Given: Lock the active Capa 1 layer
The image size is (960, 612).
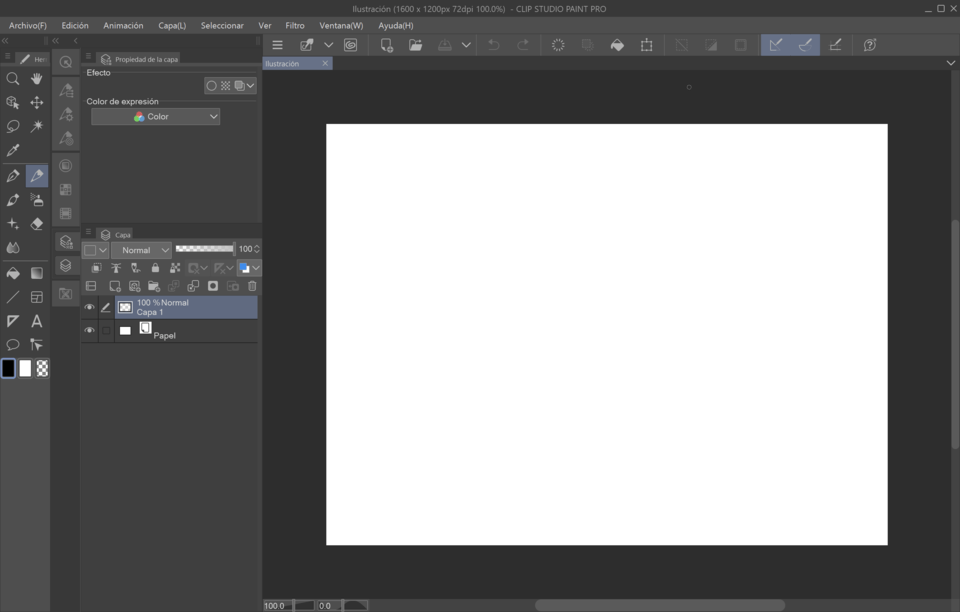Looking at the screenshot, I should pyautogui.click(x=155, y=267).
